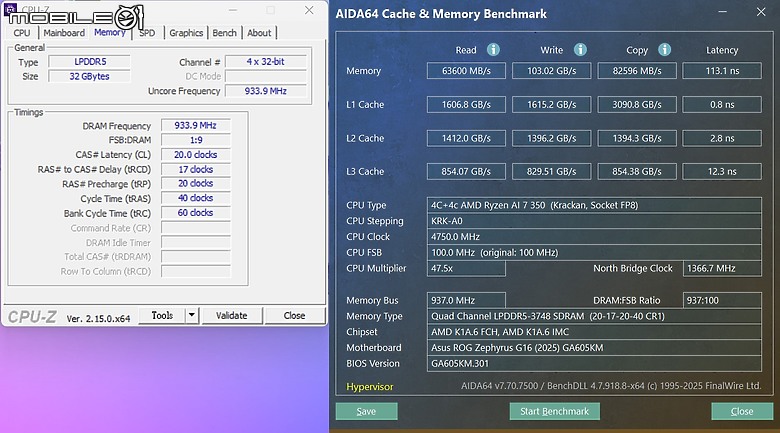Click L2 Cache Write value 1396.2 GB/s
This screenshot has height=433, width=780.
[x=552, y=138]
